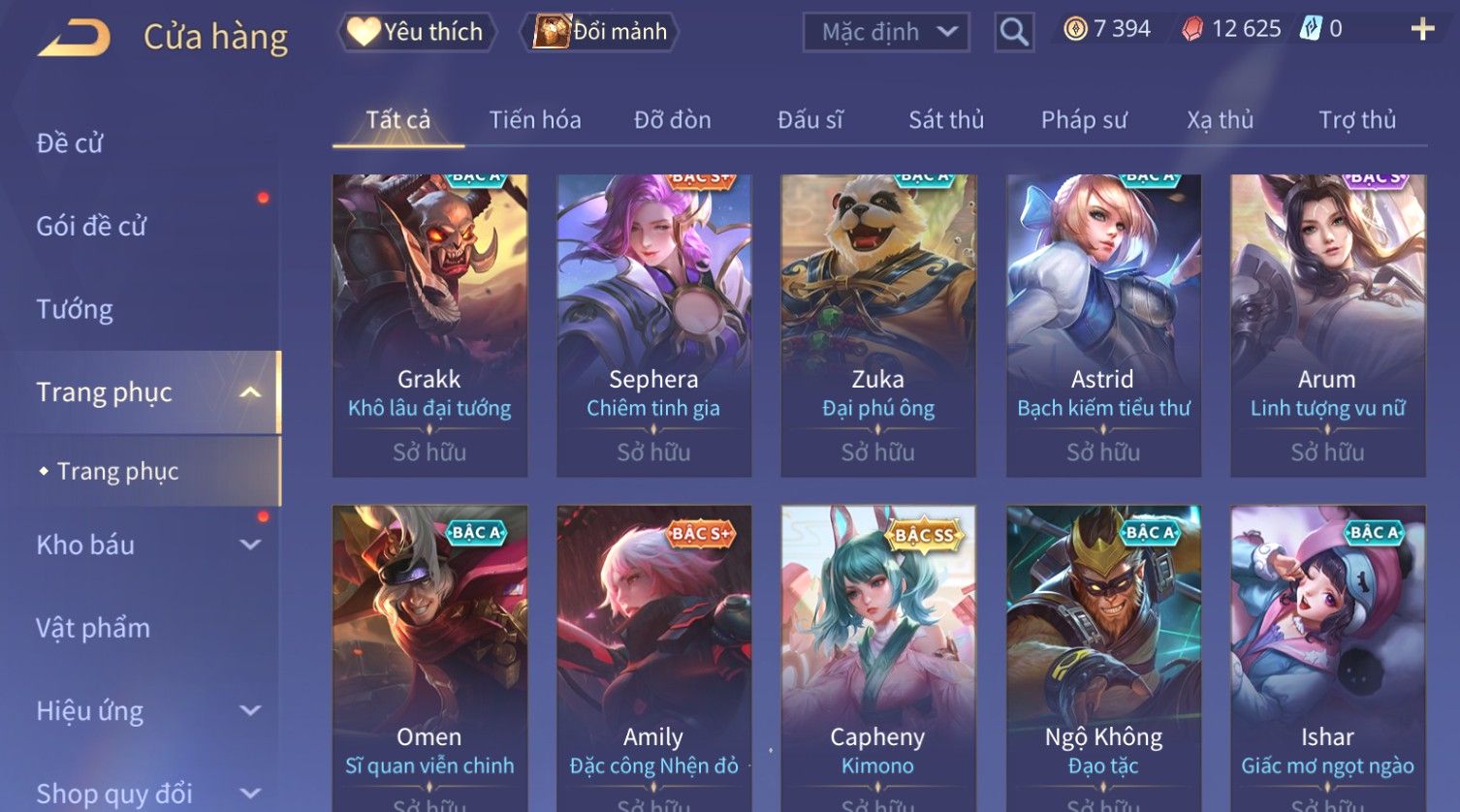Screen dimensions: 1460x812
Task: Tap the blue voucher currency icon
Action: click(1311, 29)
